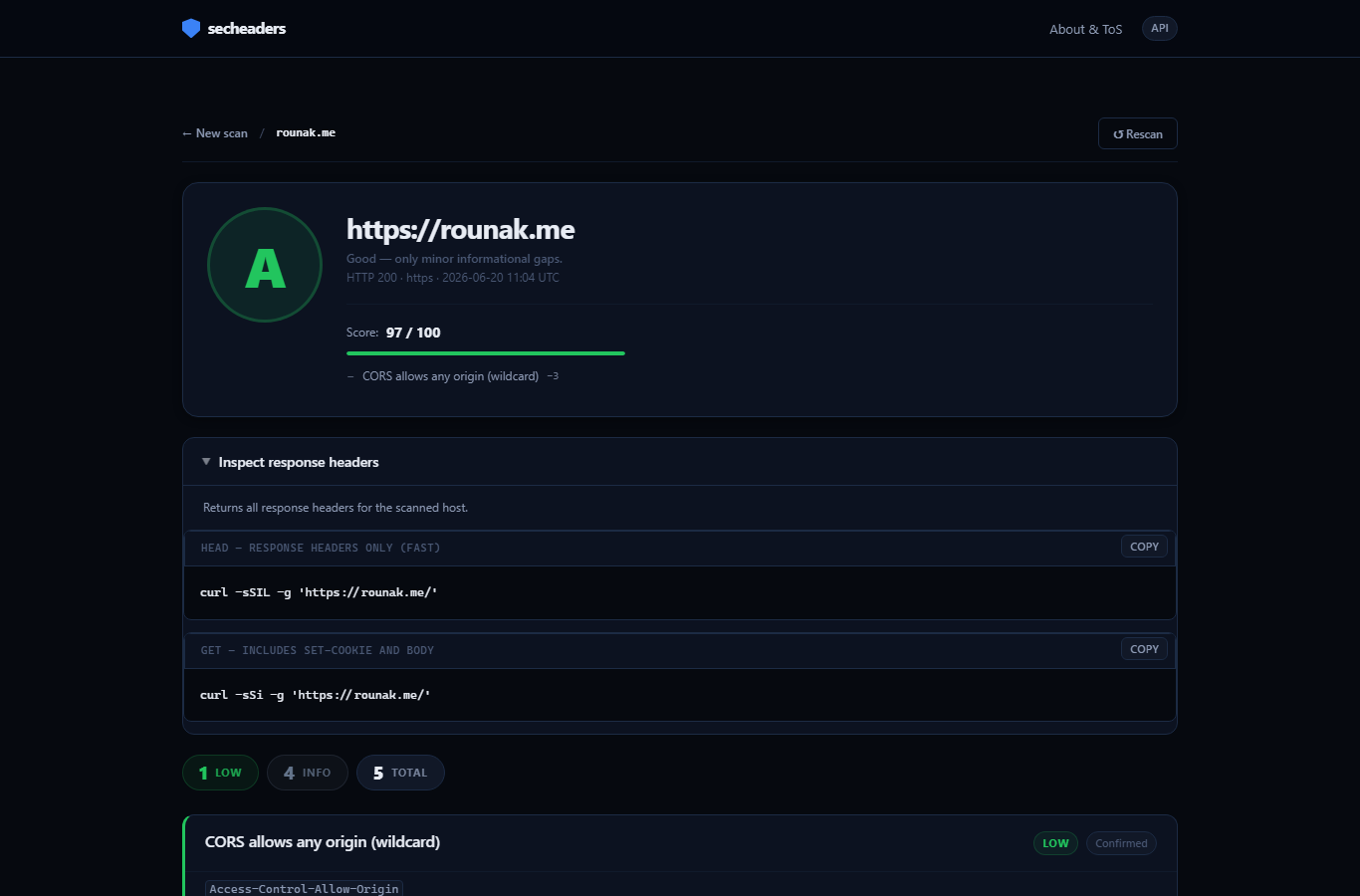Copy the HEAD curl command
This screenshot has height=896, width=1360.
[1144, 547]
